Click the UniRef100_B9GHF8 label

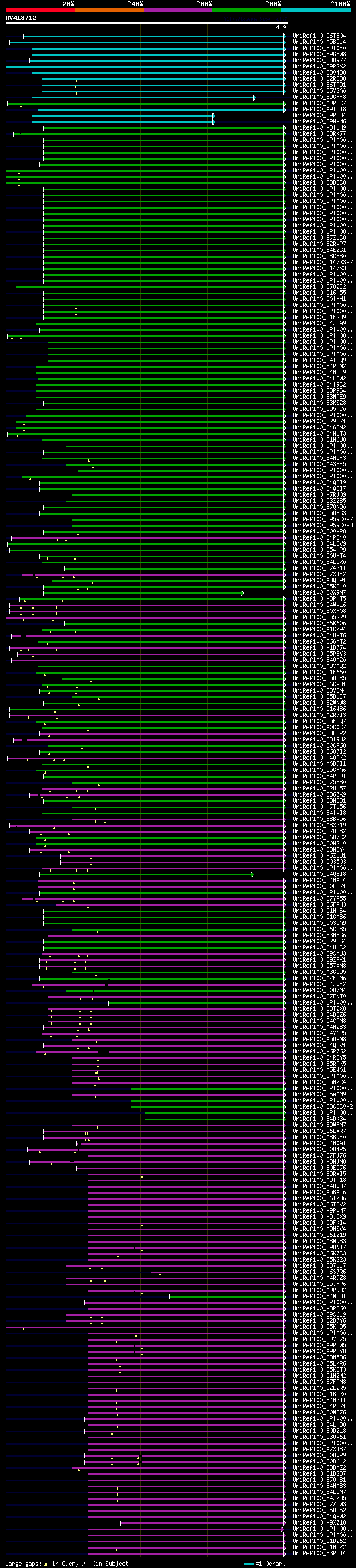(x=319, y=97)
